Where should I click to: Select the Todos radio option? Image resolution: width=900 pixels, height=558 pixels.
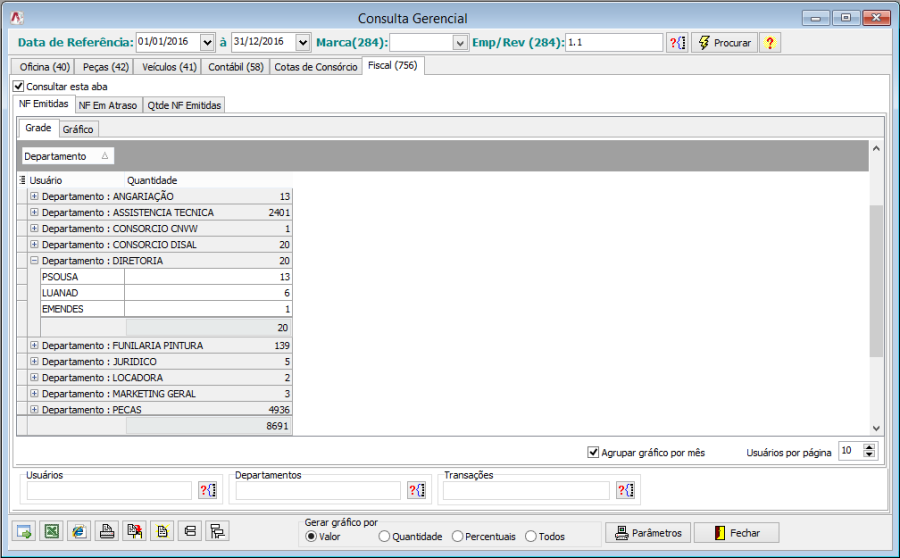(531, 536)
